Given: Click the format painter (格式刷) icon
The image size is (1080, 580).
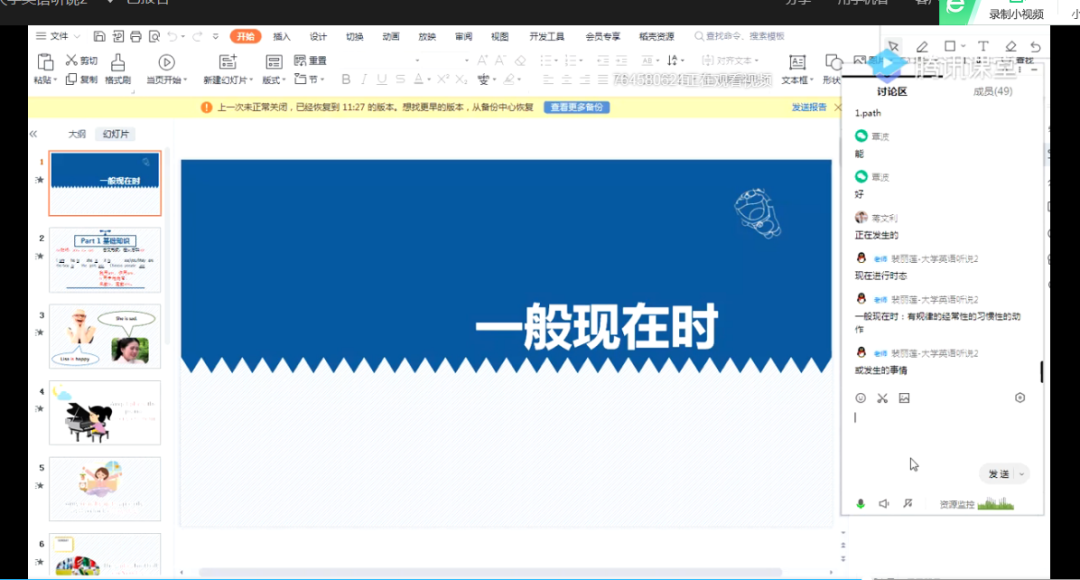Looking at the screenshot, I should point(118,63).
